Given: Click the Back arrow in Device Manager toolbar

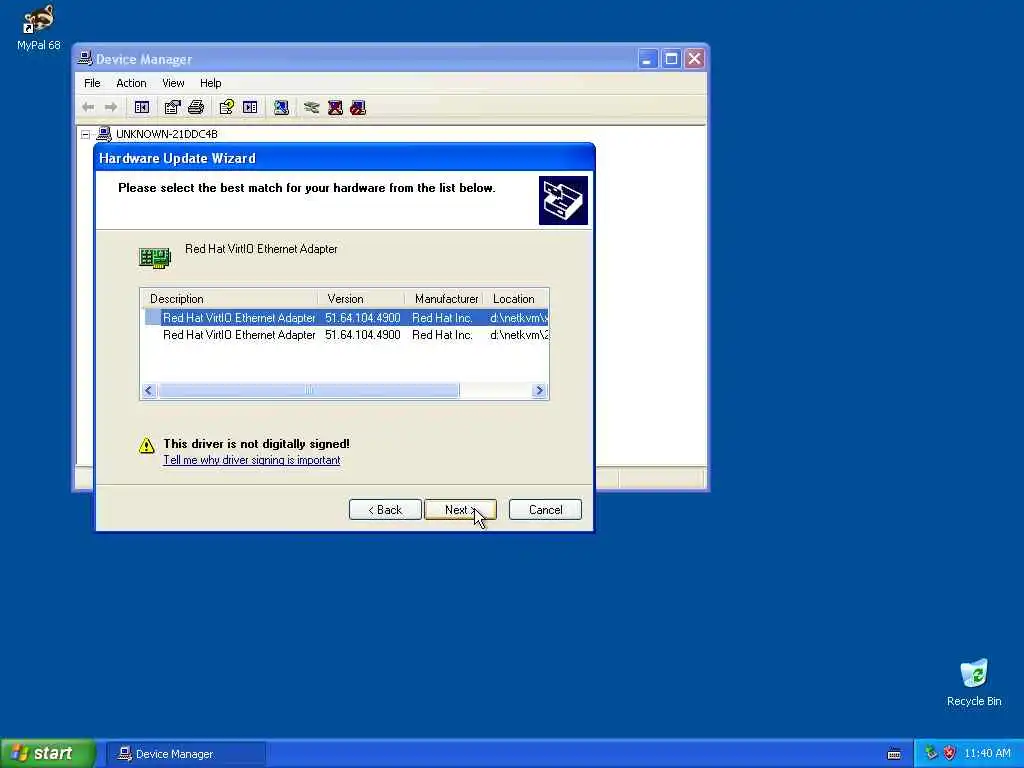Looking at the screenshot, I should (88, 108).
